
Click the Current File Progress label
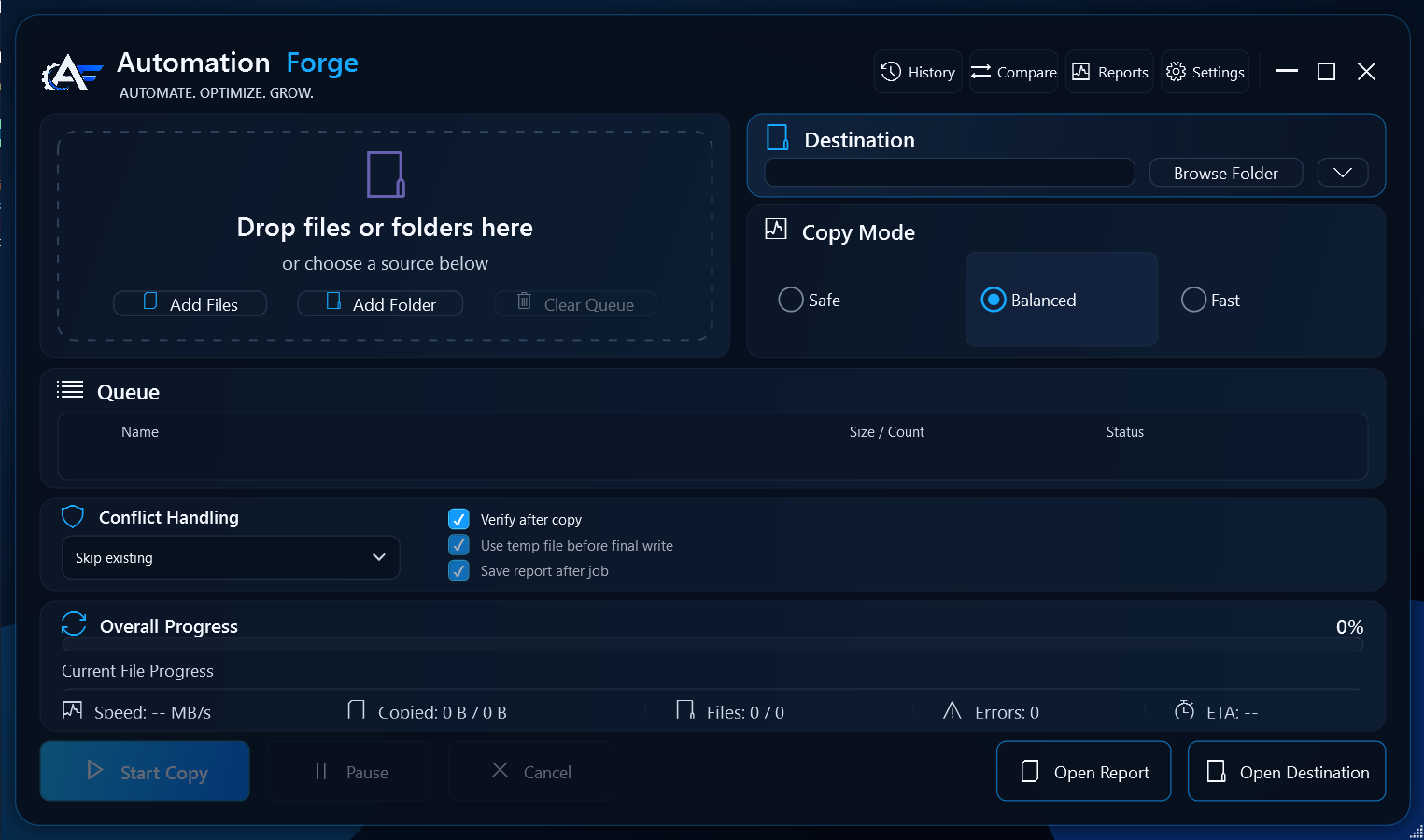pos(137,671)
